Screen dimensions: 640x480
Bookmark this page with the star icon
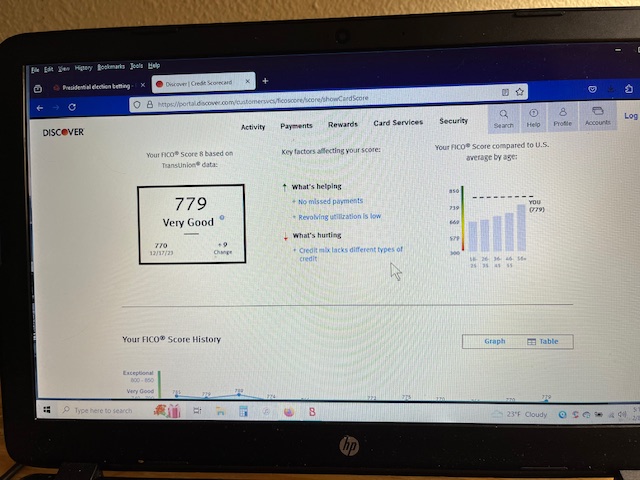click(x=519, y=91)
